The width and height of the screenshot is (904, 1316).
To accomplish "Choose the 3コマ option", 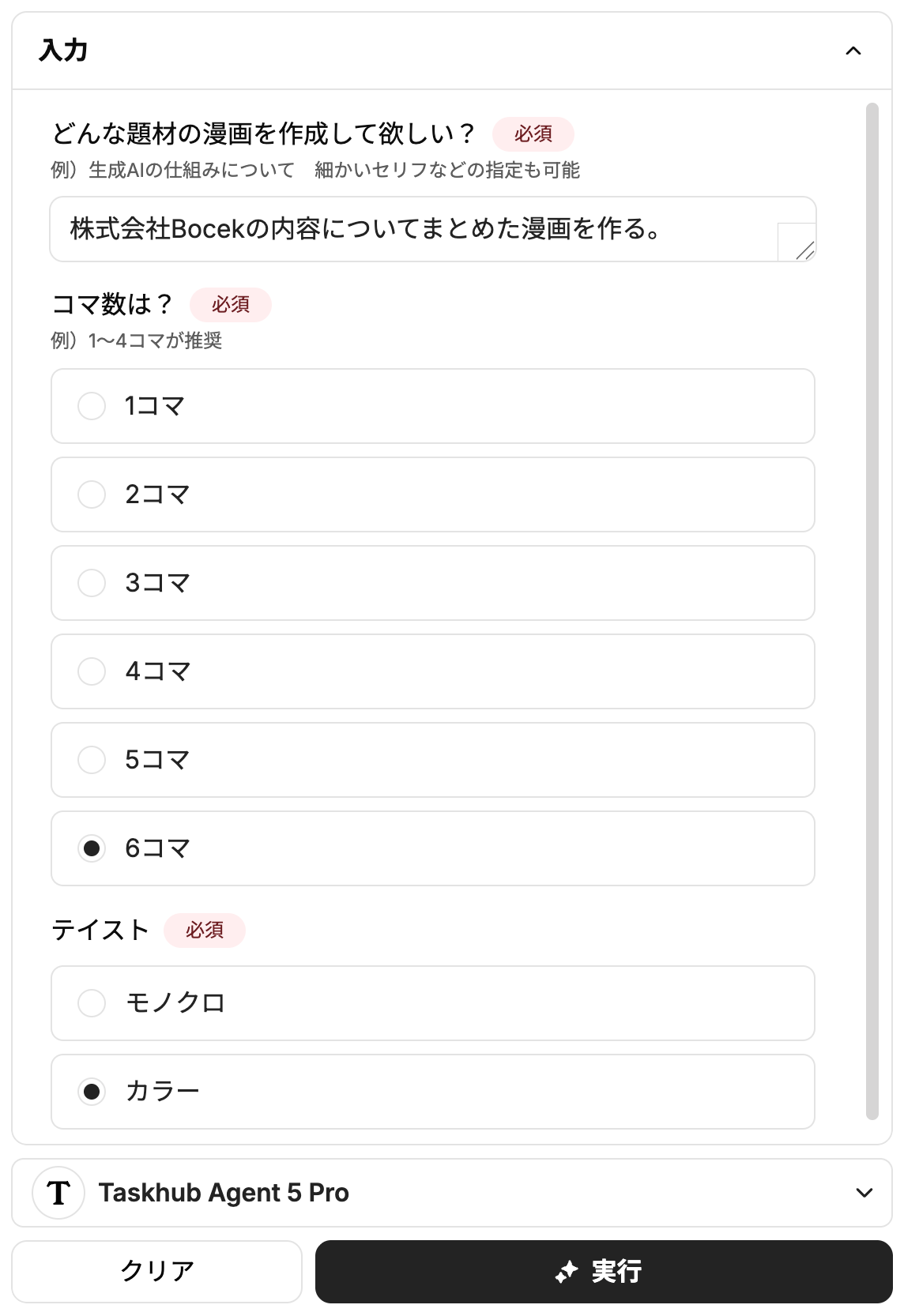I will (x=92, y=583).
